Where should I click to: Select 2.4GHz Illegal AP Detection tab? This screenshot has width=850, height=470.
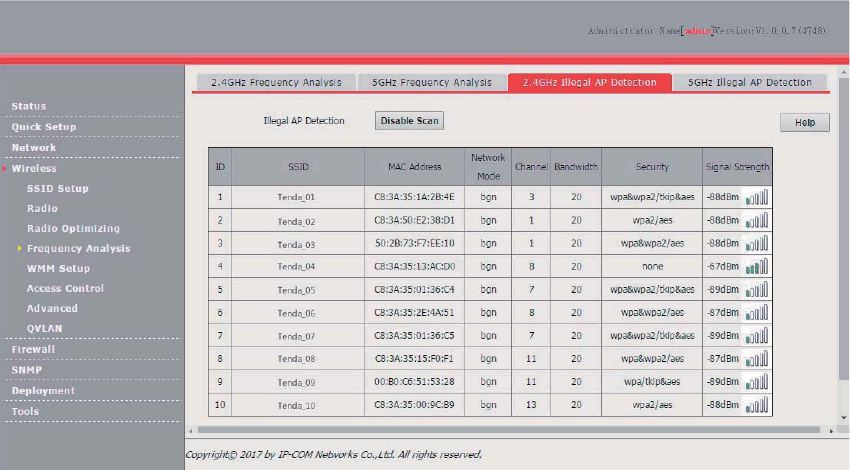pyautogui.click(x=590, y=82)
